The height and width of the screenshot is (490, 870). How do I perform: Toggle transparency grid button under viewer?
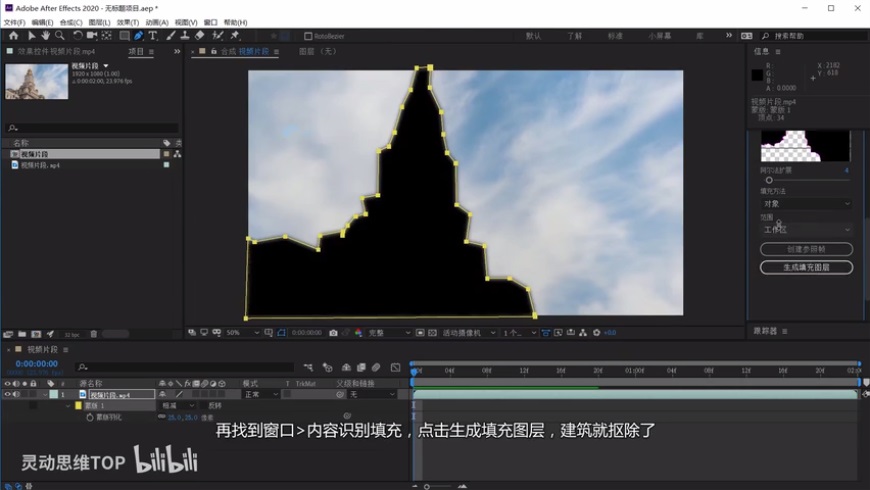tap(432, 333)
